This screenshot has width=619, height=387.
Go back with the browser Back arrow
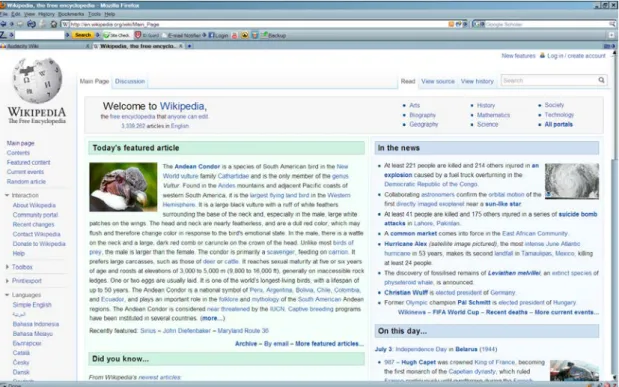tap(4, 24)
